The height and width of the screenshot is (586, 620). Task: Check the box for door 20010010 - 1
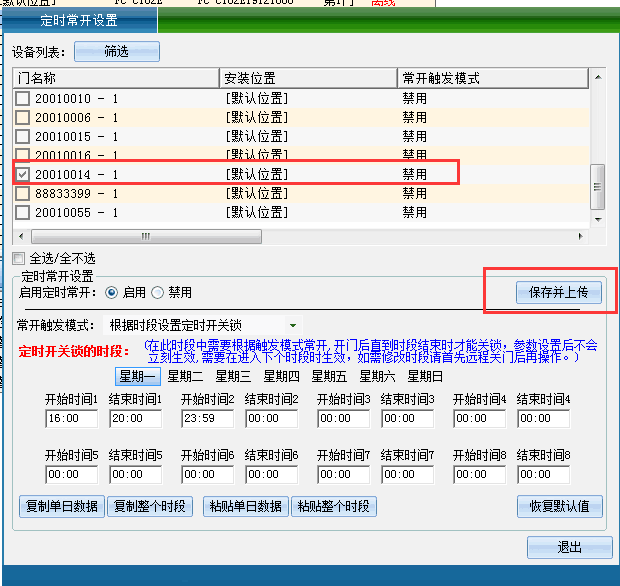23,98
